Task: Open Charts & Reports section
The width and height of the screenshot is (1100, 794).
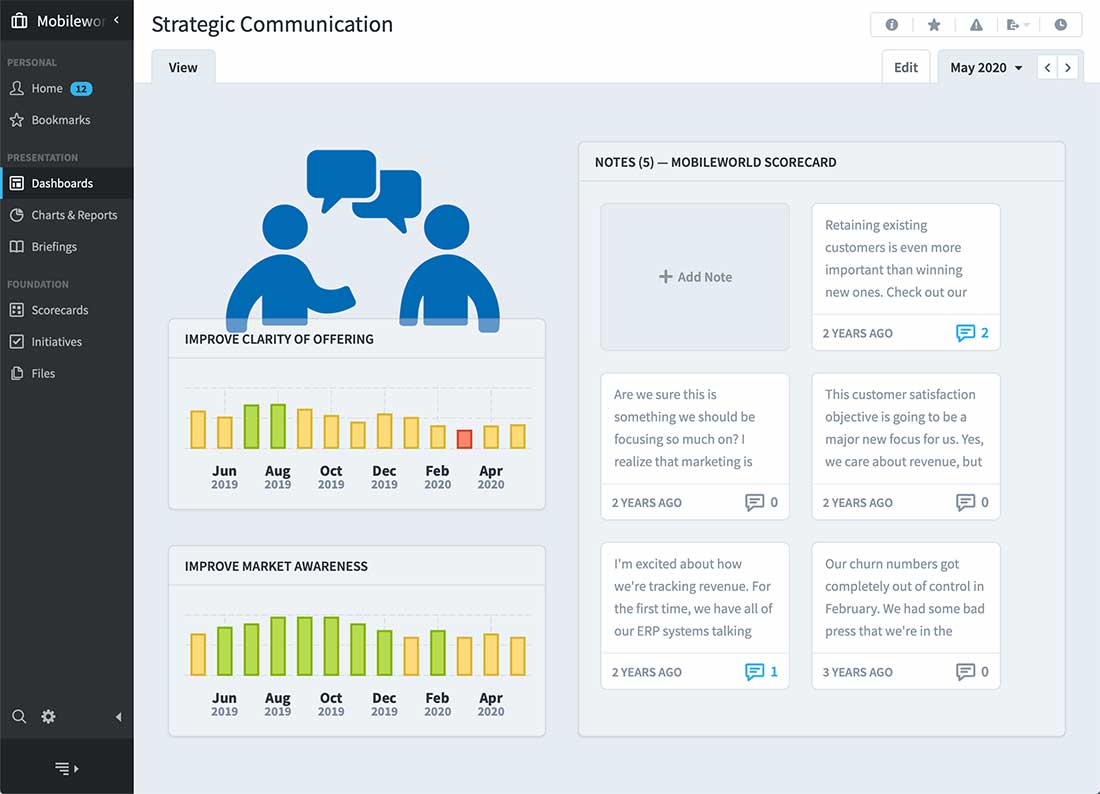Action: click(x=67, y=215)
